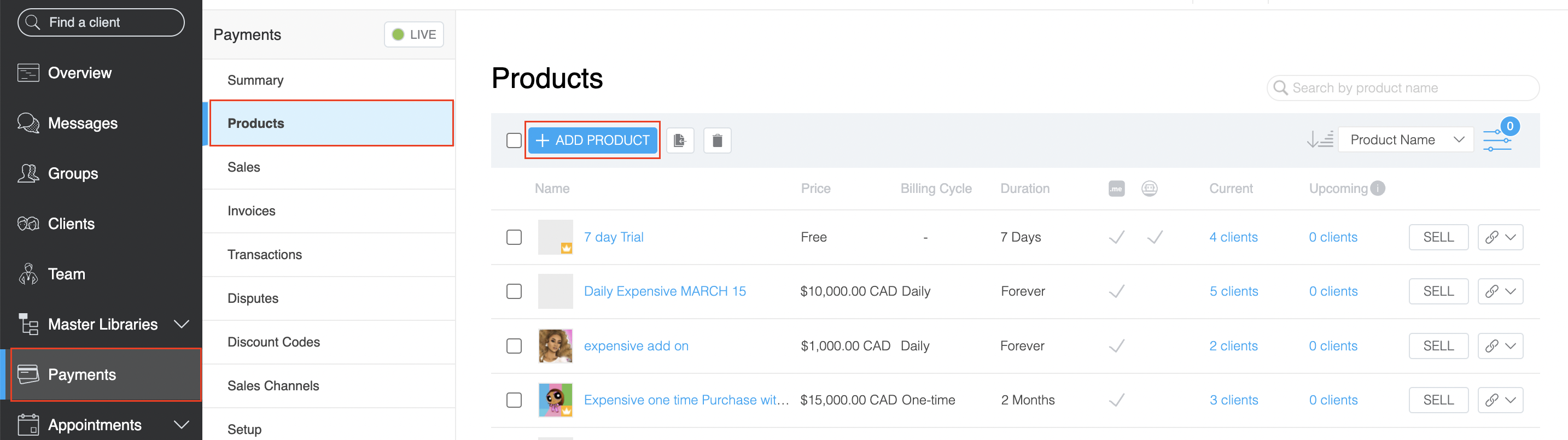Expand the Master Libraries chevron
The image size is (1568, 440).
point(182,324)
